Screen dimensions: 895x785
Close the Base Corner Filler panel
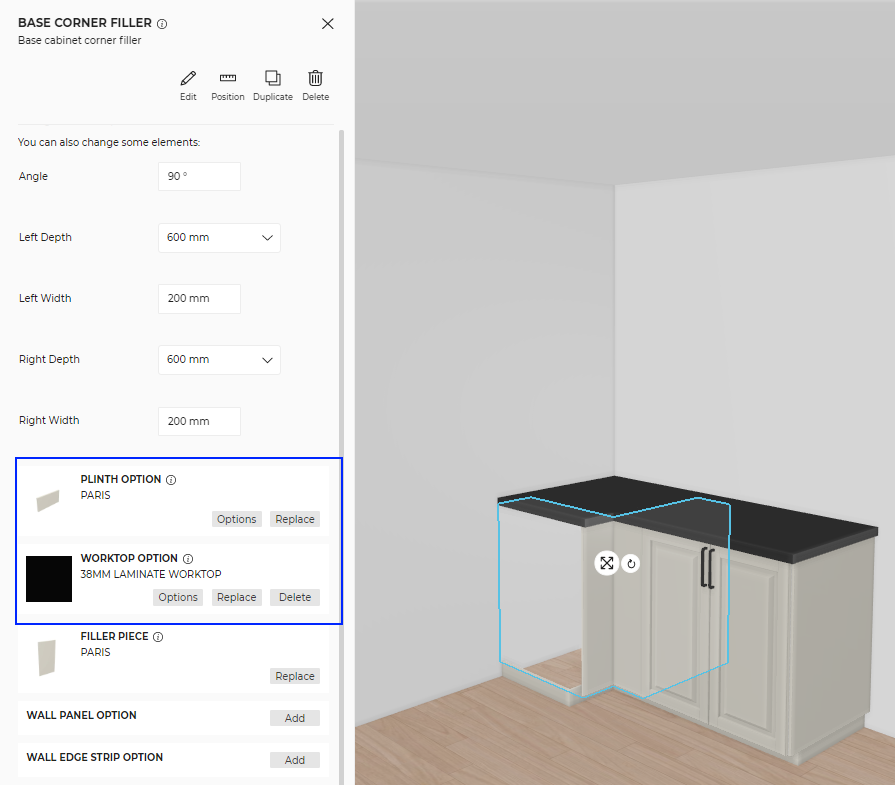(x=328, y=24)
